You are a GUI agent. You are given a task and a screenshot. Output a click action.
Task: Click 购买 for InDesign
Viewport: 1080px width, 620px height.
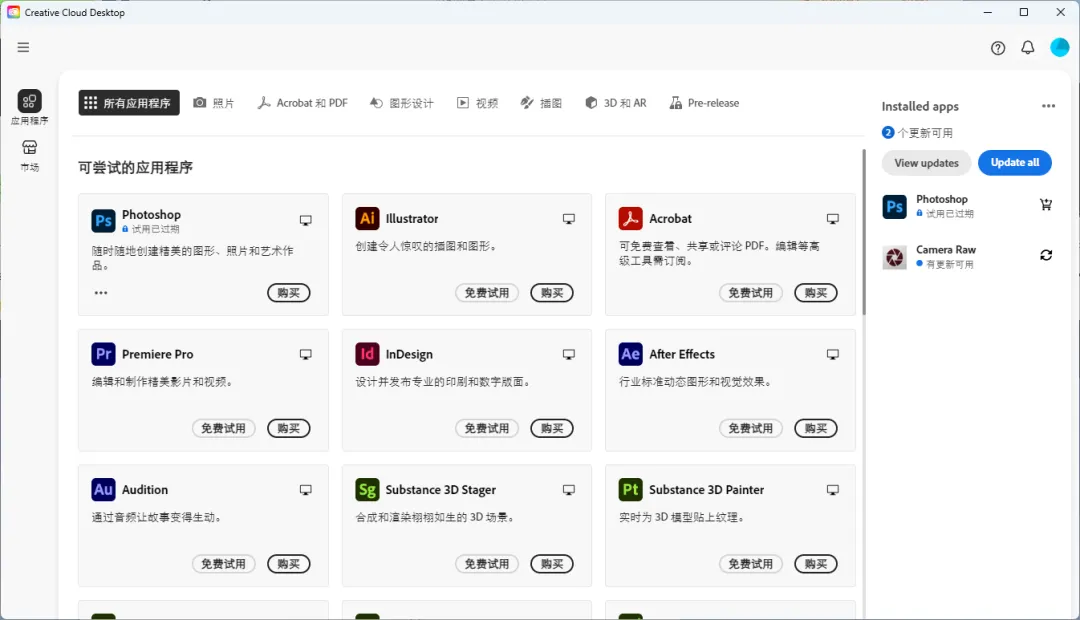[x=552, y=428]
